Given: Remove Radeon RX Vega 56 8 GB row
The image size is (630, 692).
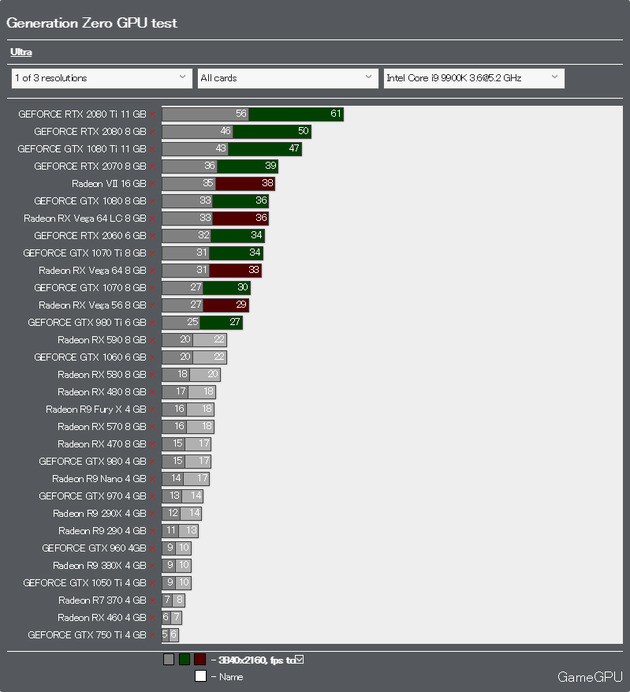Looking at the screenshot, I should (152, 305).
